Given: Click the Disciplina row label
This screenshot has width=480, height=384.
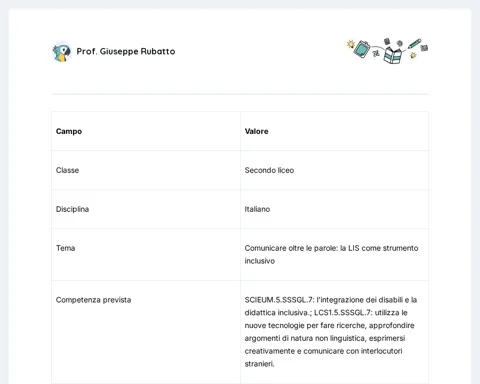Looking at the screenshot, I should point(72,209).
